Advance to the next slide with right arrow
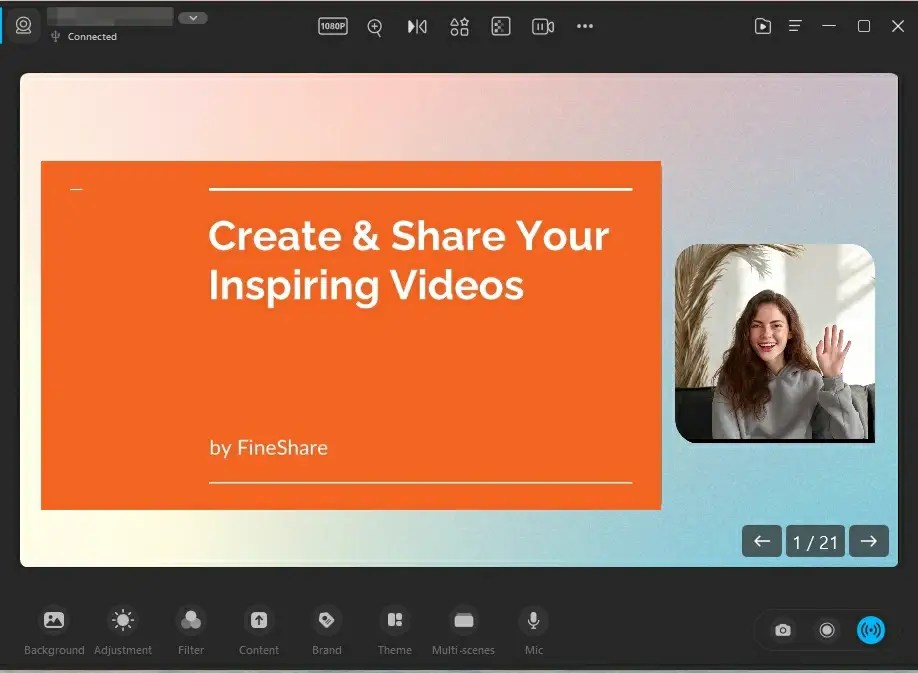This screenshot has width=918, height=673. pos(869,541)
